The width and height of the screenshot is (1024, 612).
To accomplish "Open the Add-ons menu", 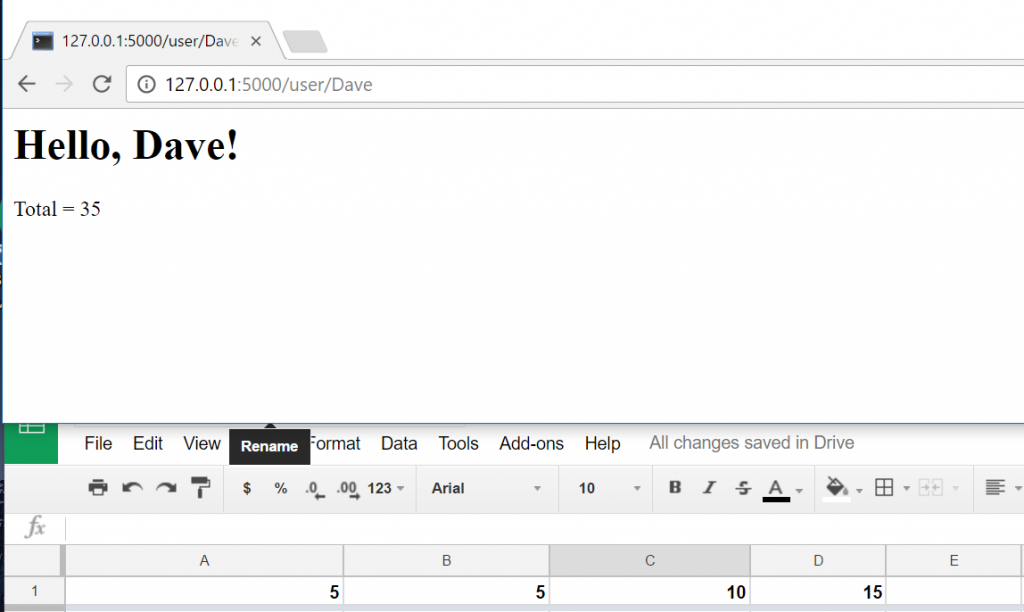I will [x=532, y=443].
